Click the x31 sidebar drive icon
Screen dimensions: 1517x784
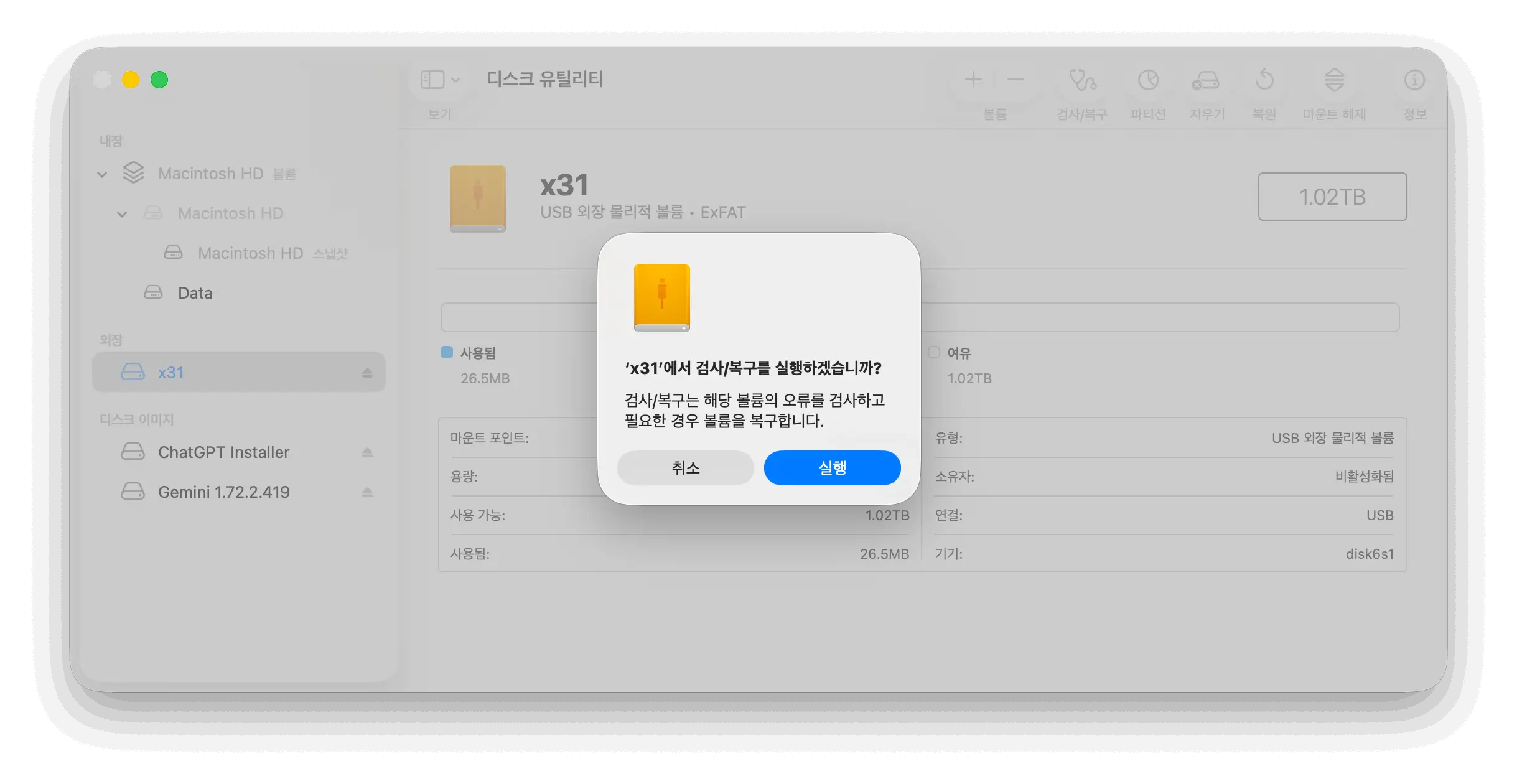tap(133, 372)
